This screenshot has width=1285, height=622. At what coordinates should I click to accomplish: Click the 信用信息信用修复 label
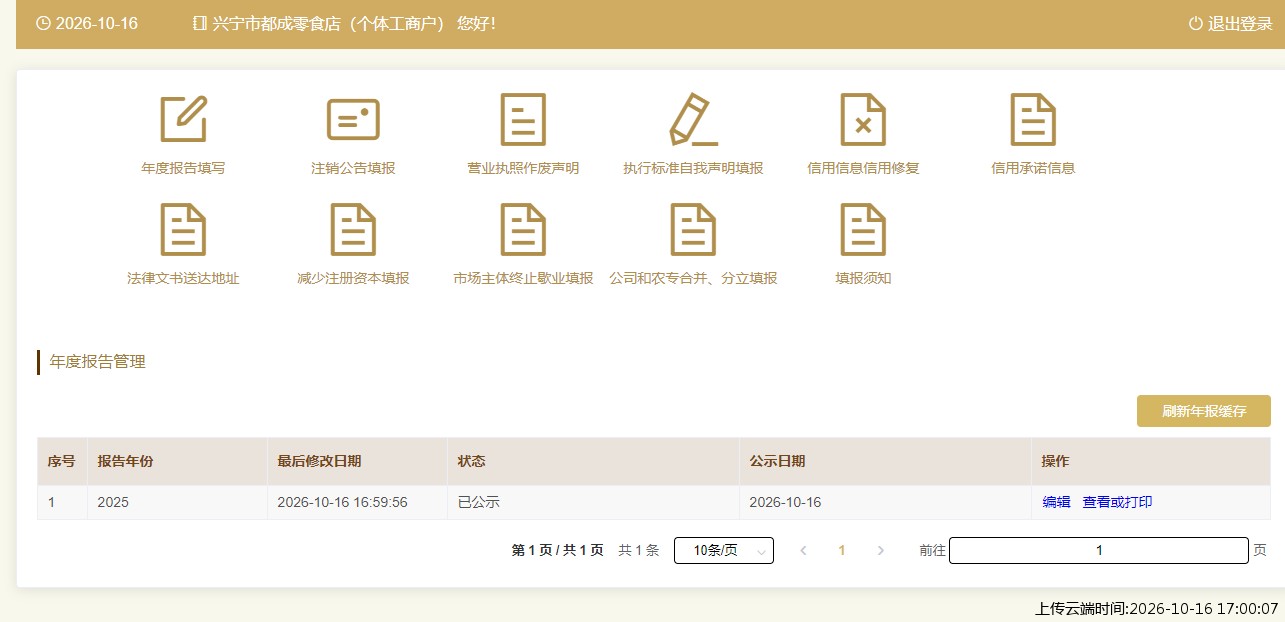[x=863, y=168]
